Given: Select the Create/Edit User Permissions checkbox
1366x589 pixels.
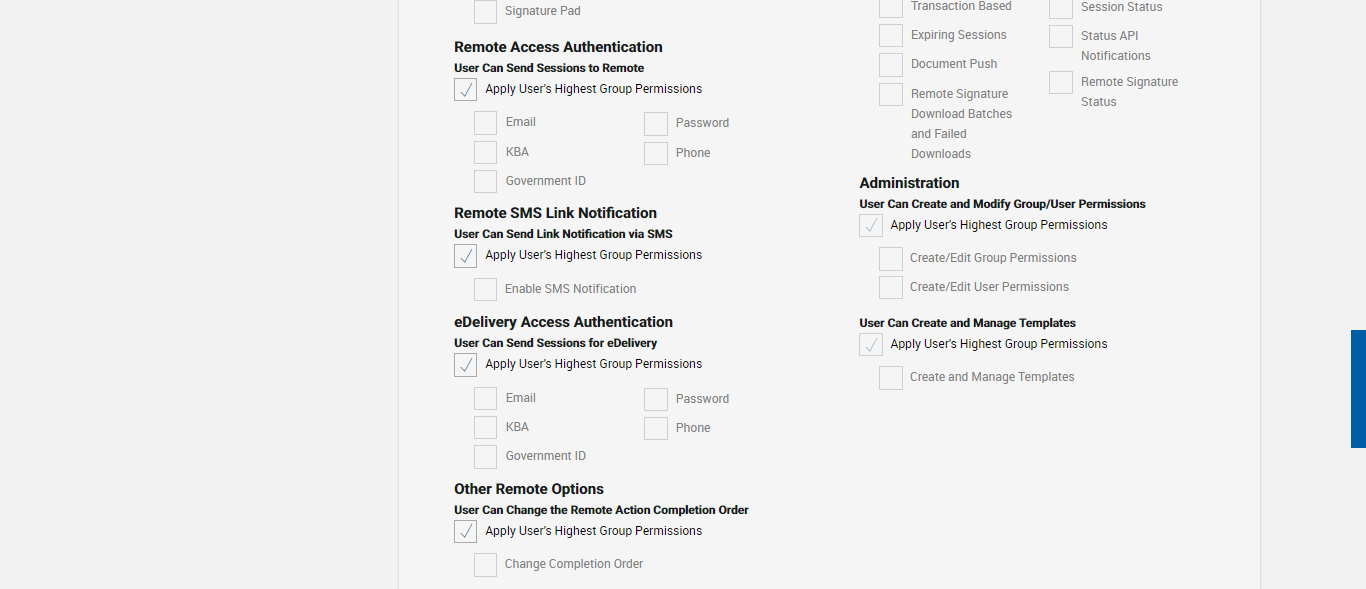Looking at the screenshot, I should (891, 288).
